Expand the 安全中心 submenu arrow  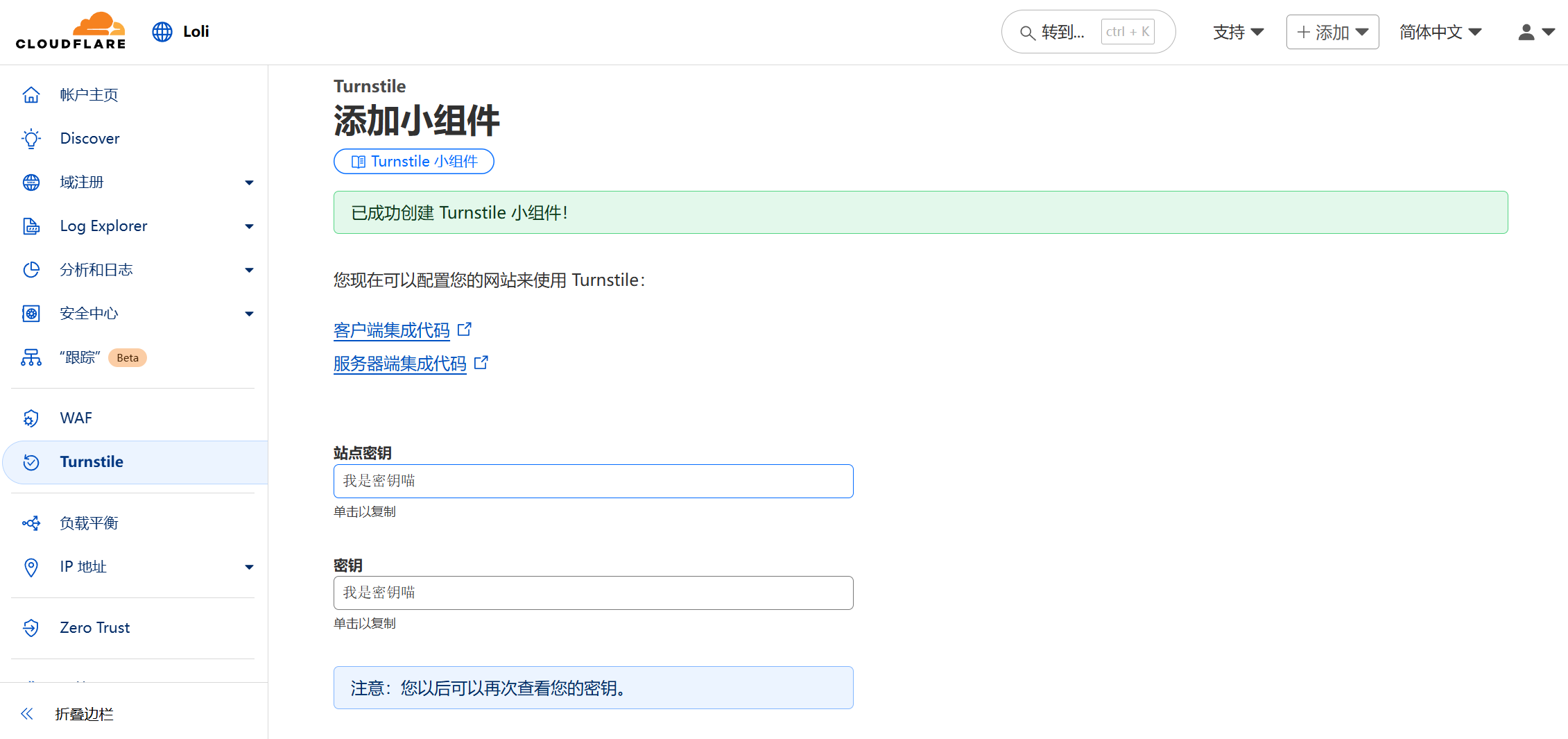250,314
